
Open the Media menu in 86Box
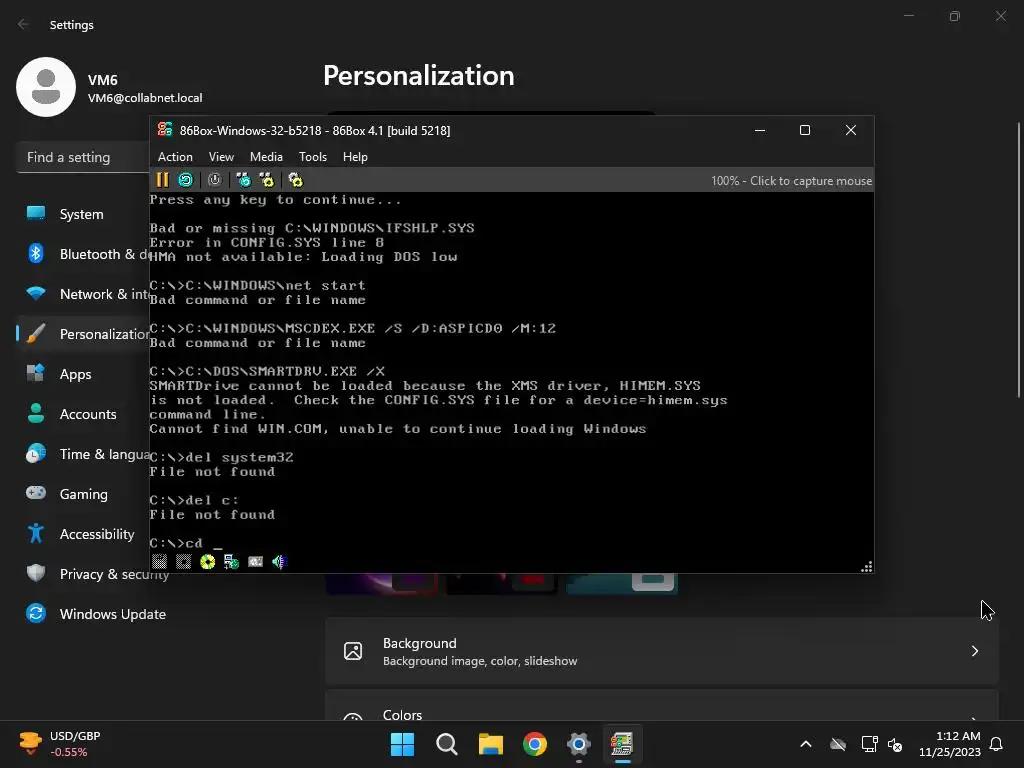tap(266, 157)
